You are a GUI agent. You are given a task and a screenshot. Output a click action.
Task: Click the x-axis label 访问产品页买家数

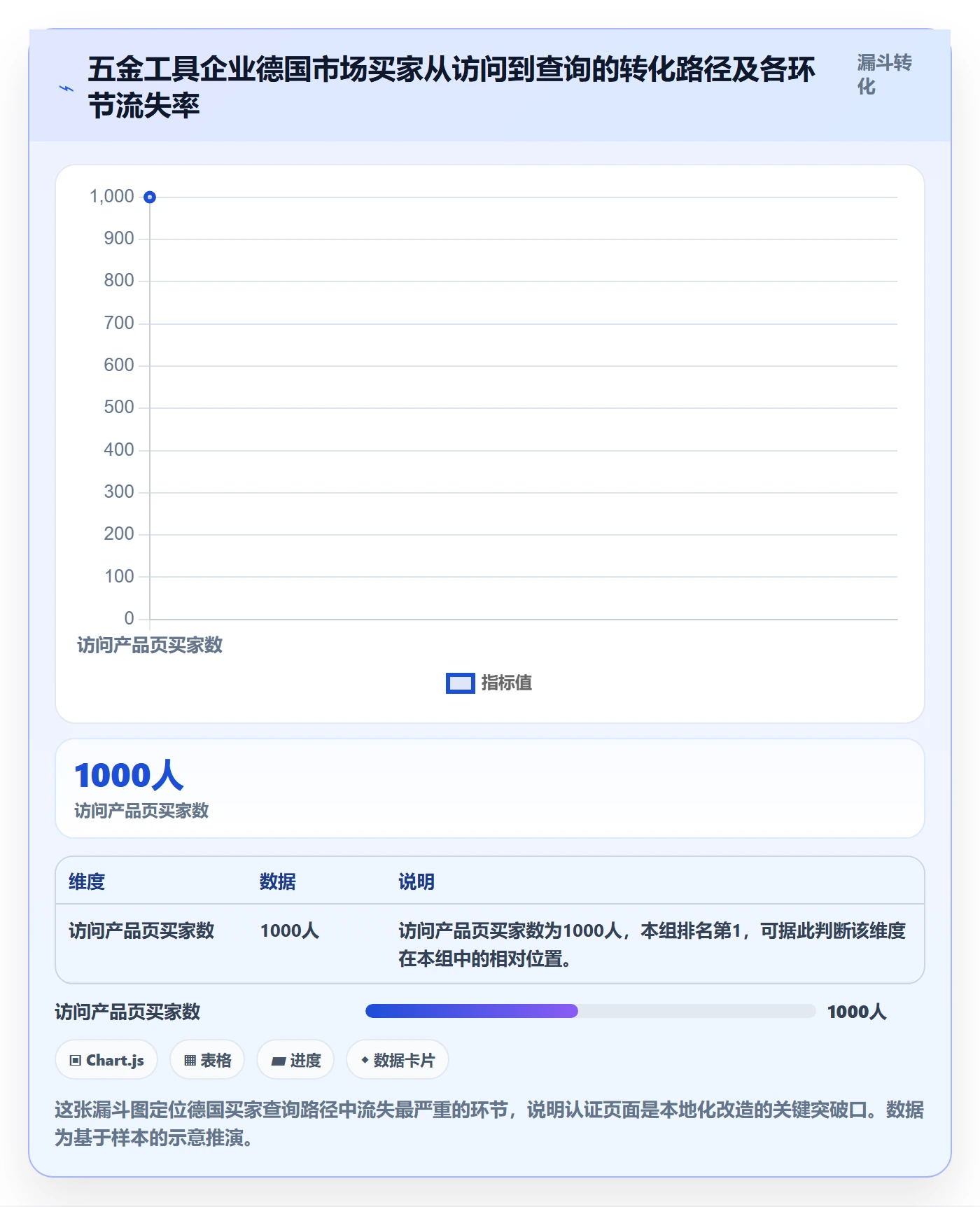point(150,645)
